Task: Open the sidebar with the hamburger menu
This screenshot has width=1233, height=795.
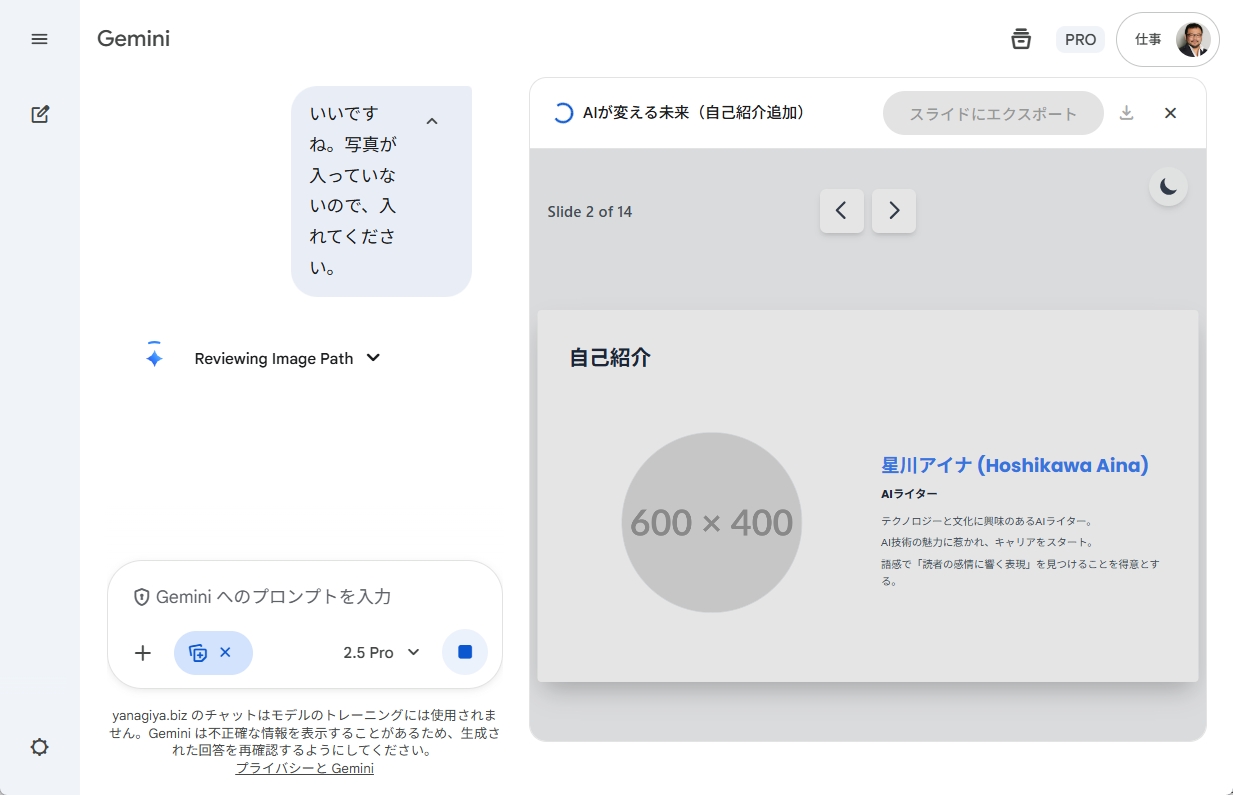Action: 40,39
